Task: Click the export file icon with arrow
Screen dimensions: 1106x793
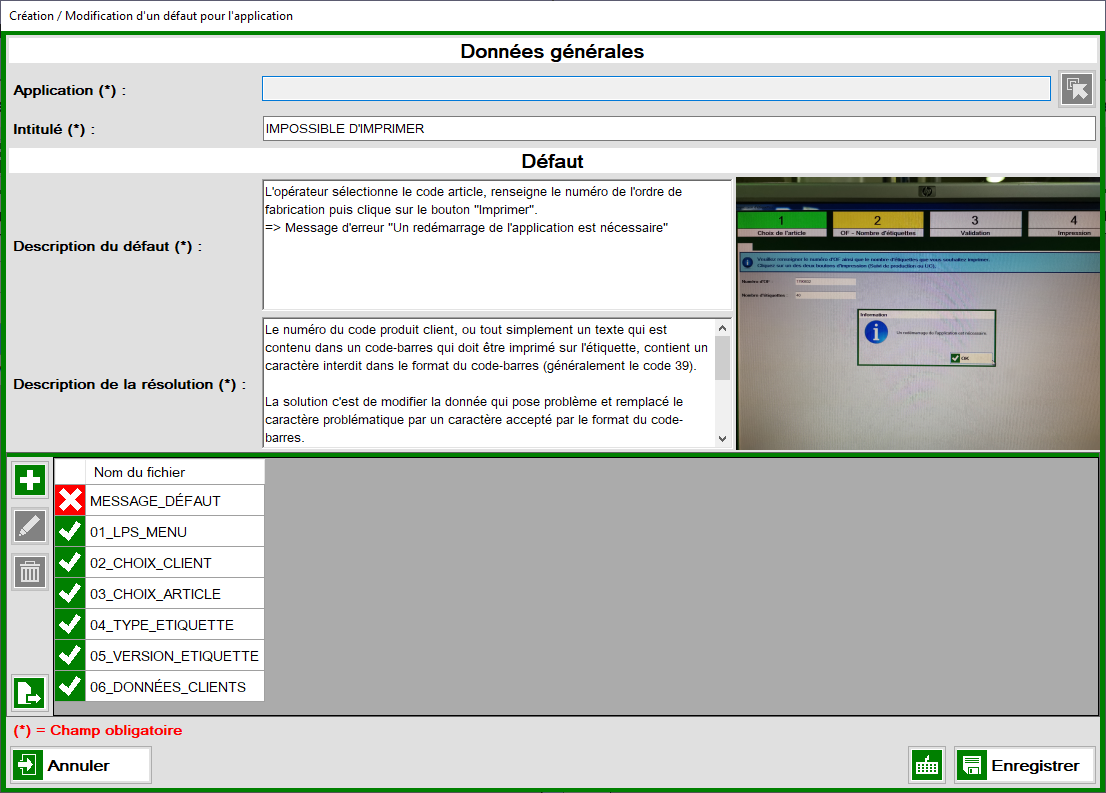Action: click(x=30, y=692)
